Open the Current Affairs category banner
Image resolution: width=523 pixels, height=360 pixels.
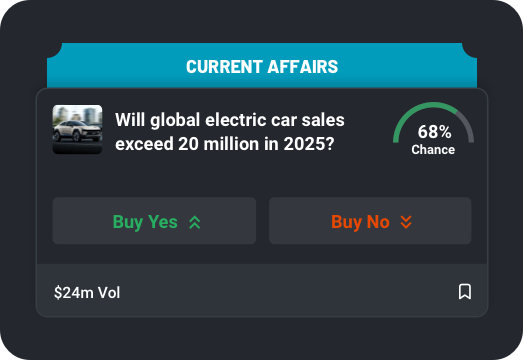coord(262,66)
